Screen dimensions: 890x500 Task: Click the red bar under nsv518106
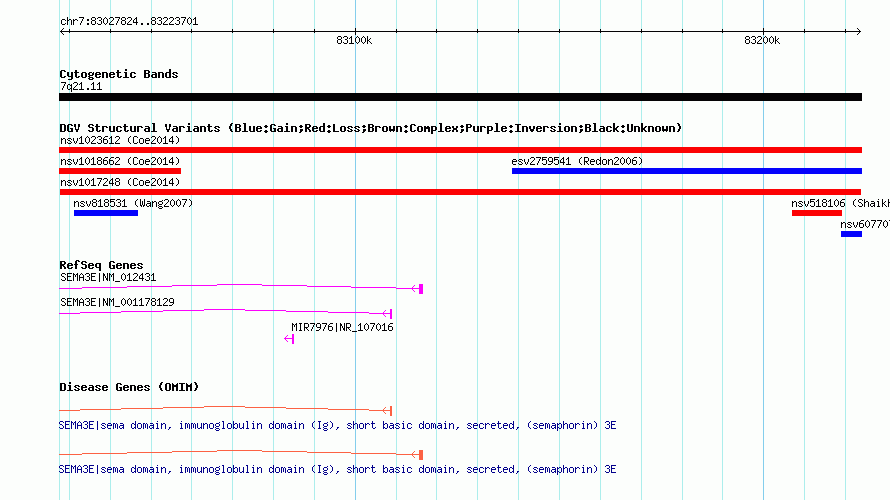point(817,213)
